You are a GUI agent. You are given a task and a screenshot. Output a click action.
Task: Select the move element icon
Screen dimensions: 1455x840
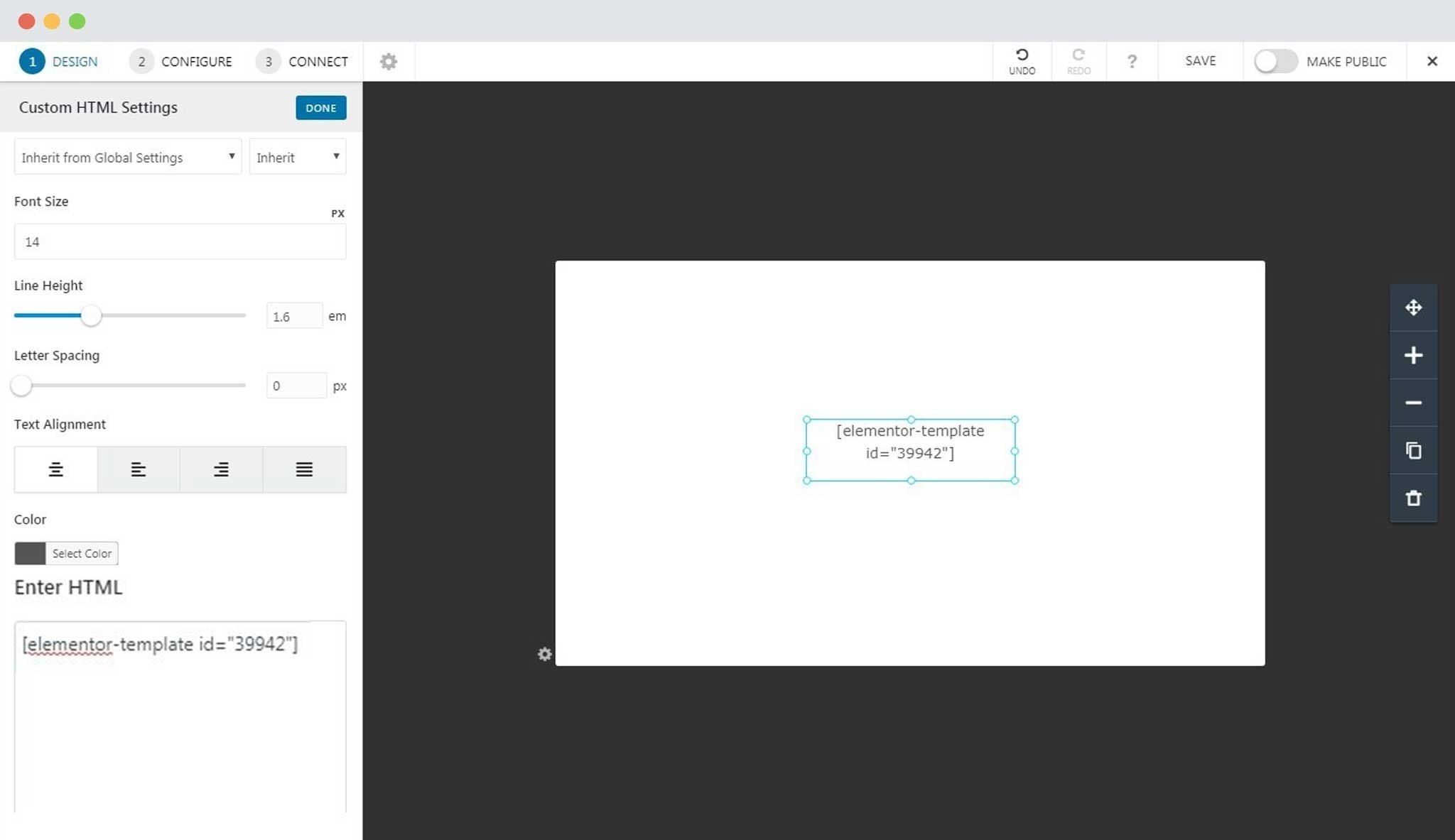(x=1413, y=307)
